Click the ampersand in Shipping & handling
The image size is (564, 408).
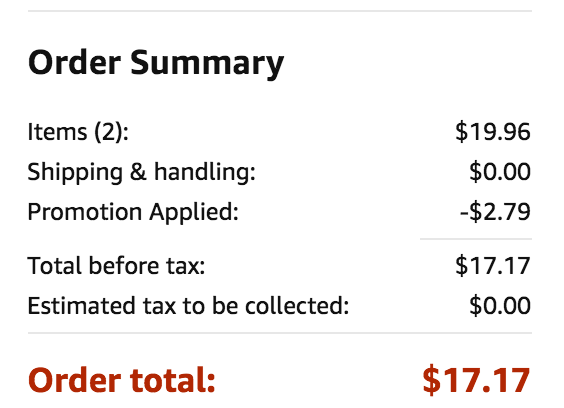pyautogui.click(x=138, y=172)
